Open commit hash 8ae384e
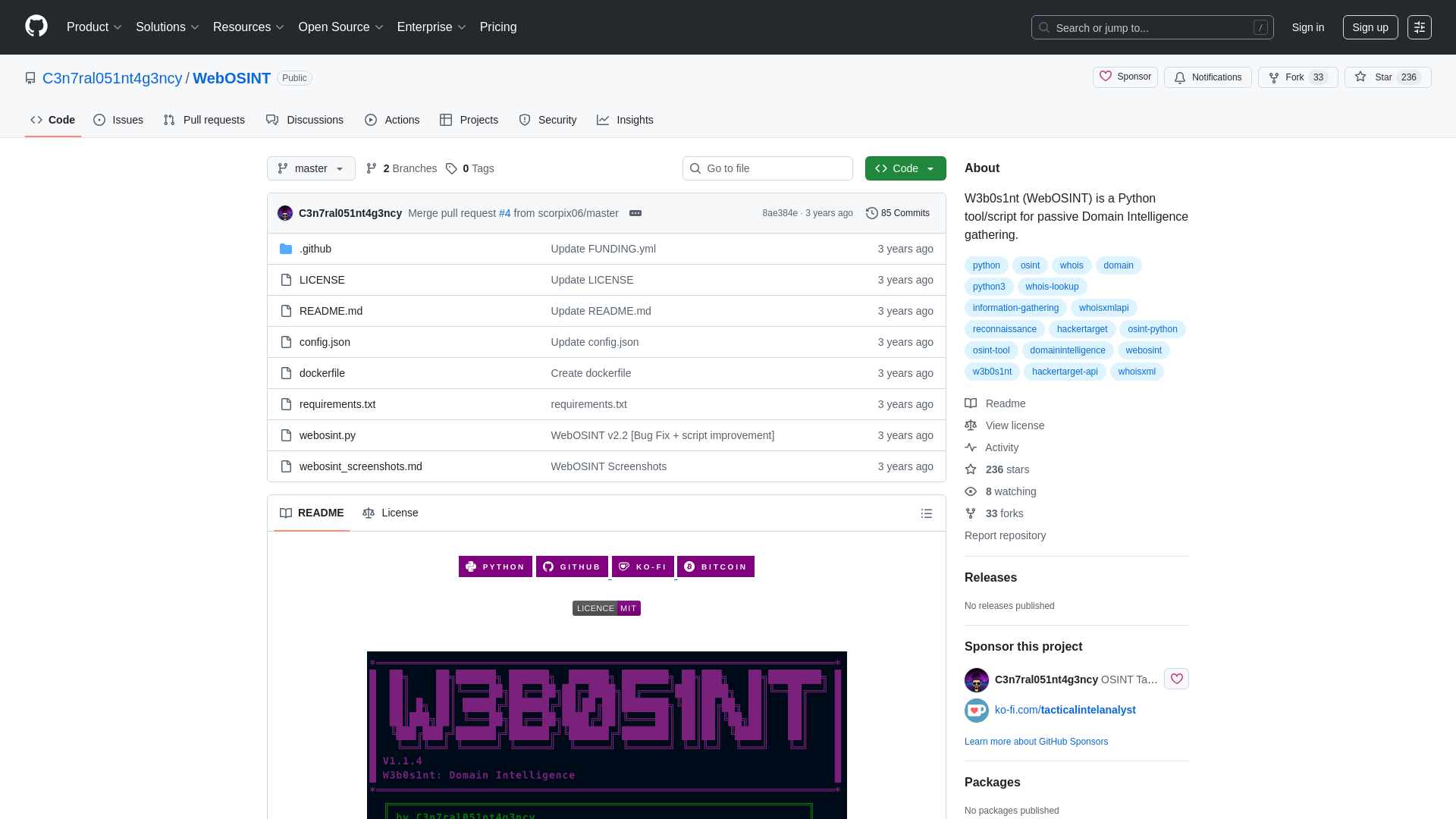The width and height of the screenshot is (1456, 819). click(x=780, y=213)
